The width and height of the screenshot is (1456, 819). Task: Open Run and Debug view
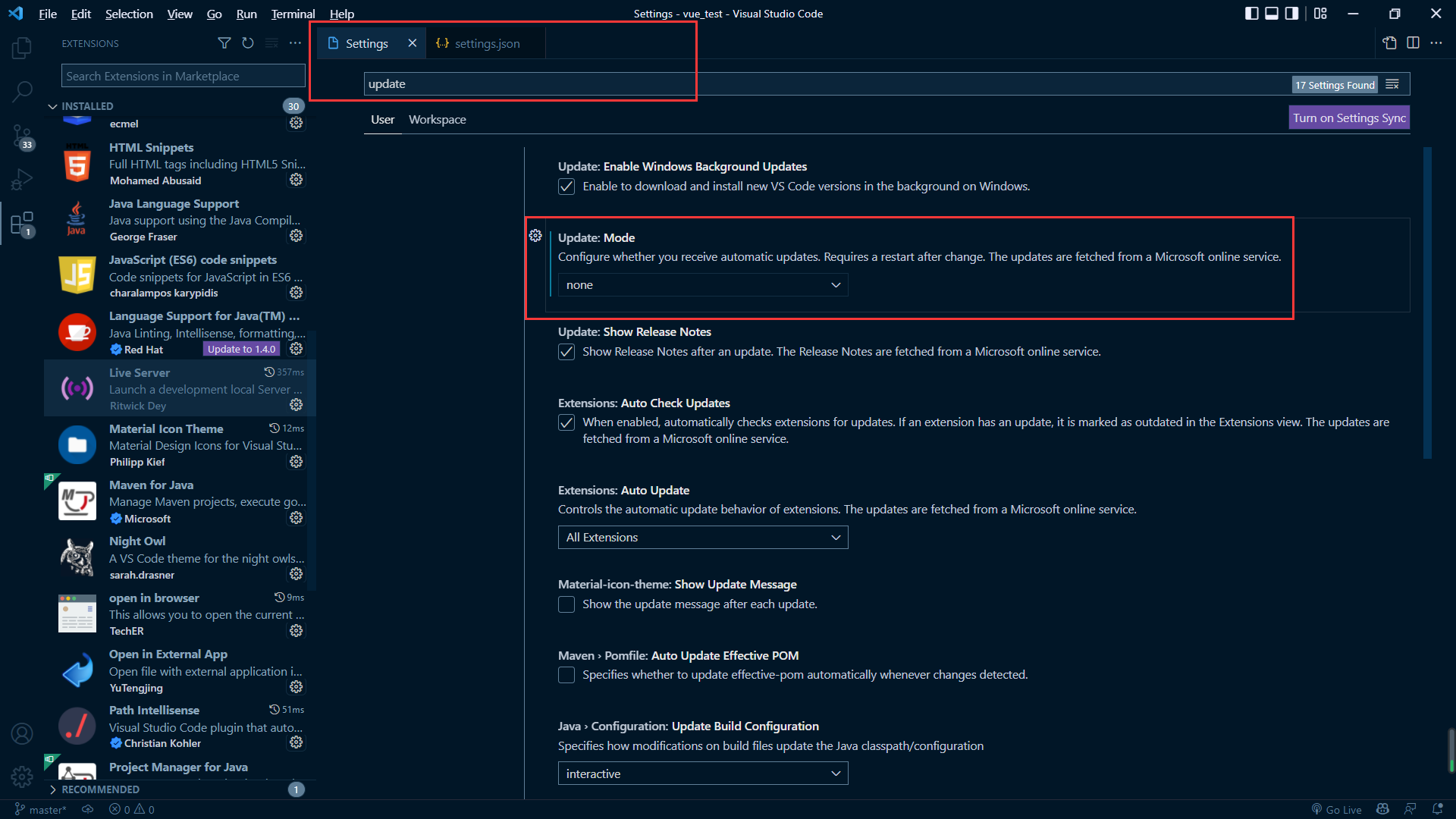click(22, 180)
